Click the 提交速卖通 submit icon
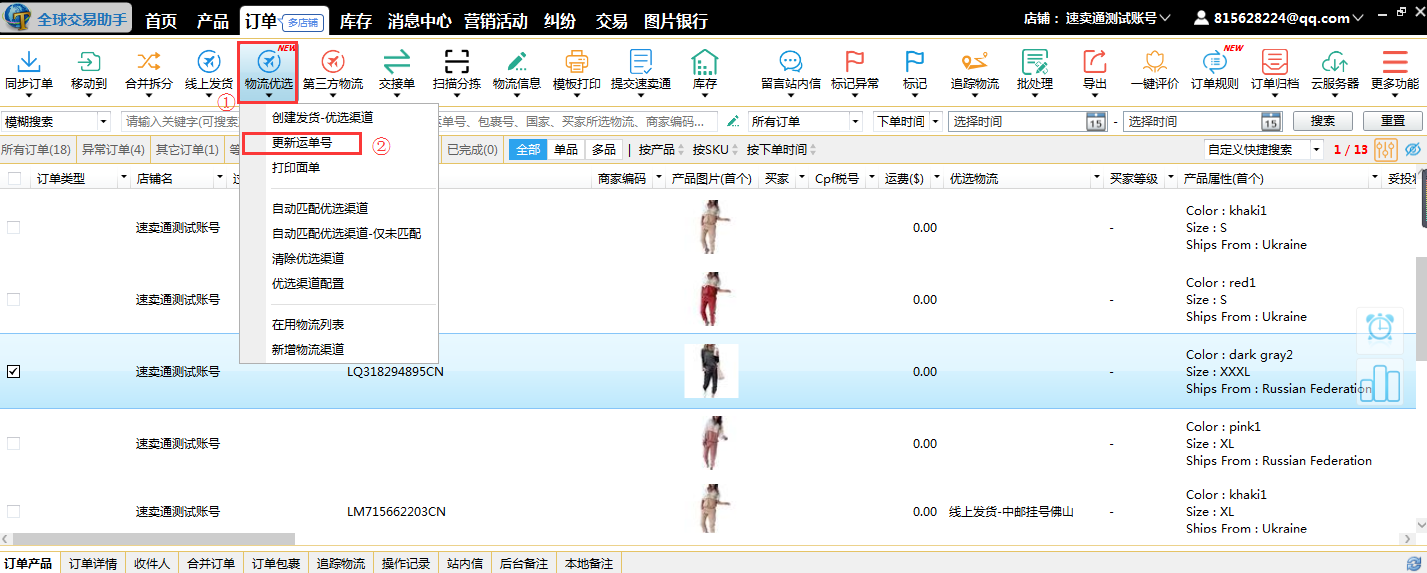 [x=641, y=61]
